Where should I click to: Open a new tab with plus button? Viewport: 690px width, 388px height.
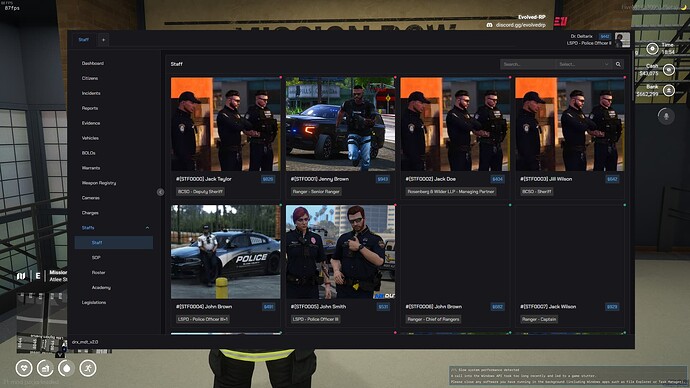(x=103, y=40)
